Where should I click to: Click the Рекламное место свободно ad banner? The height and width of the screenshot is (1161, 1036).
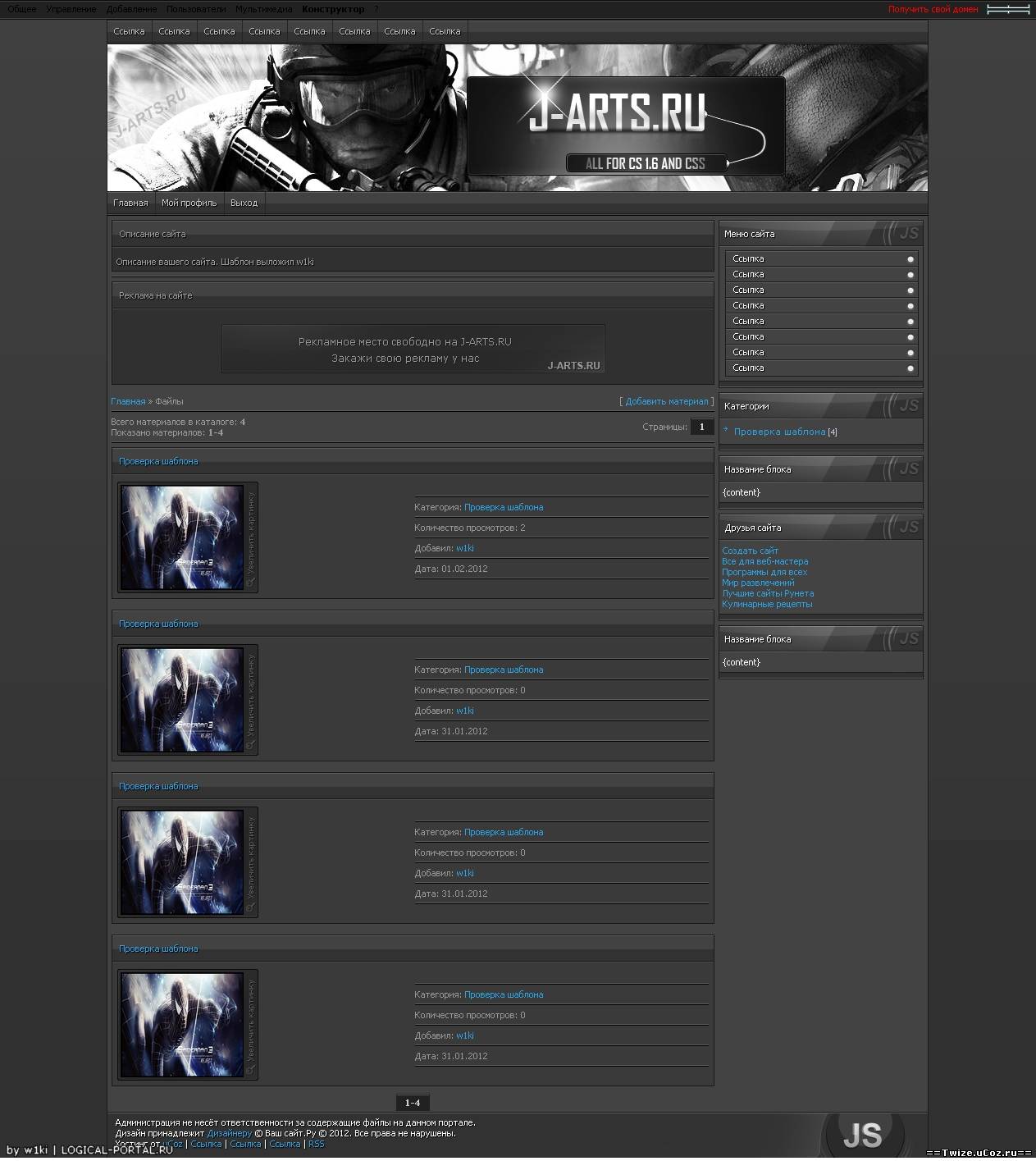coord(413,349)
